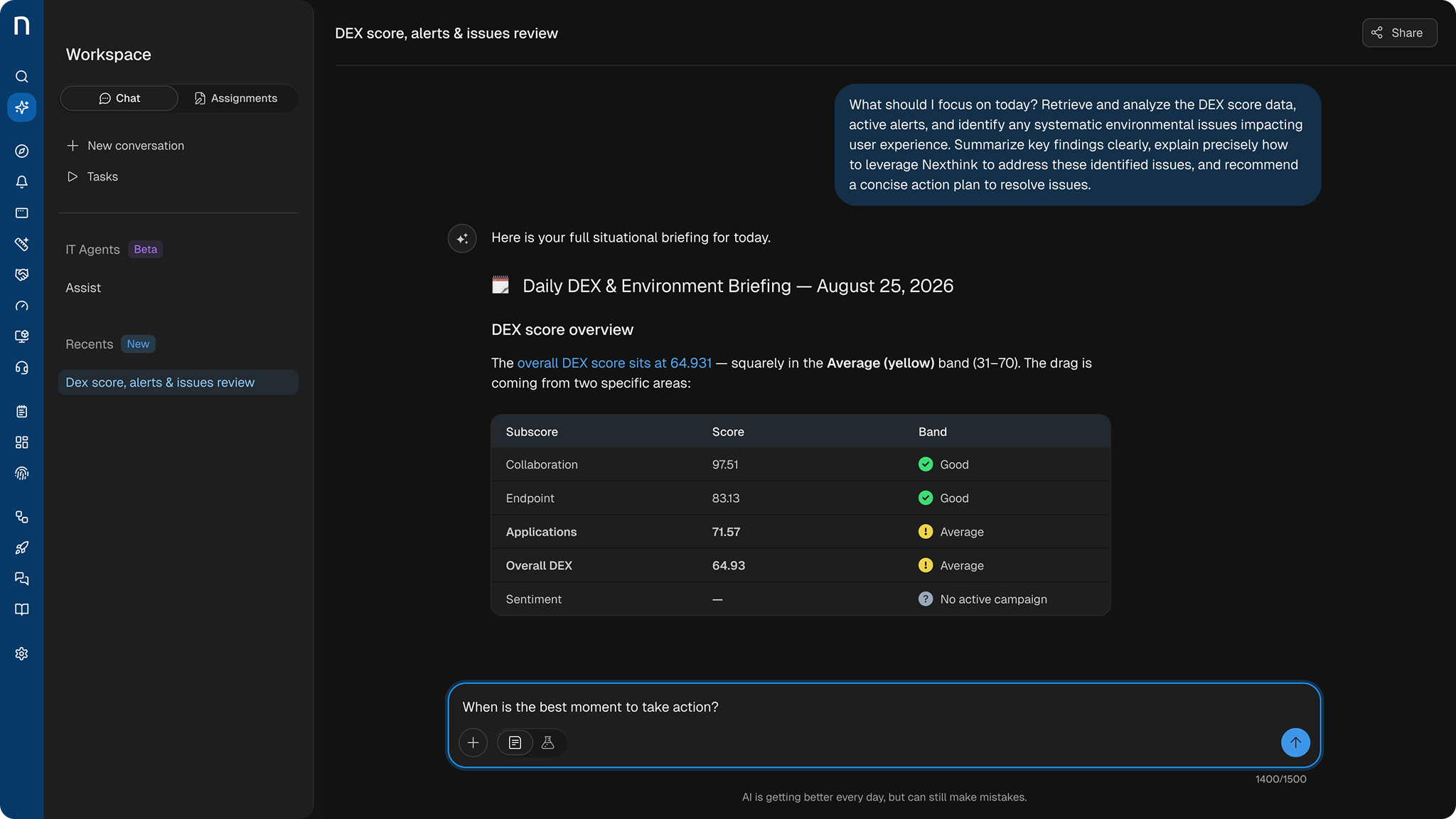This screenshot has width=1456, height=819.
Task: Click the Sentiment row label
Action: (533, 599)
